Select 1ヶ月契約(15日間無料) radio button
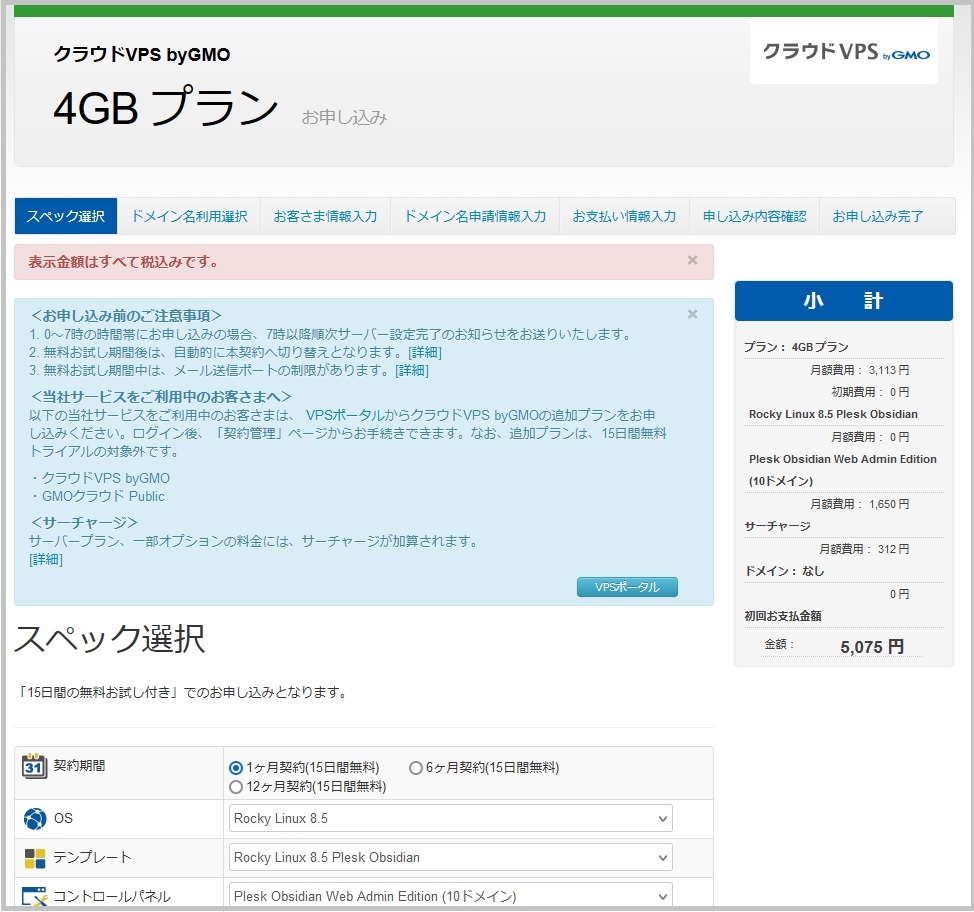 tap(236, 768)
